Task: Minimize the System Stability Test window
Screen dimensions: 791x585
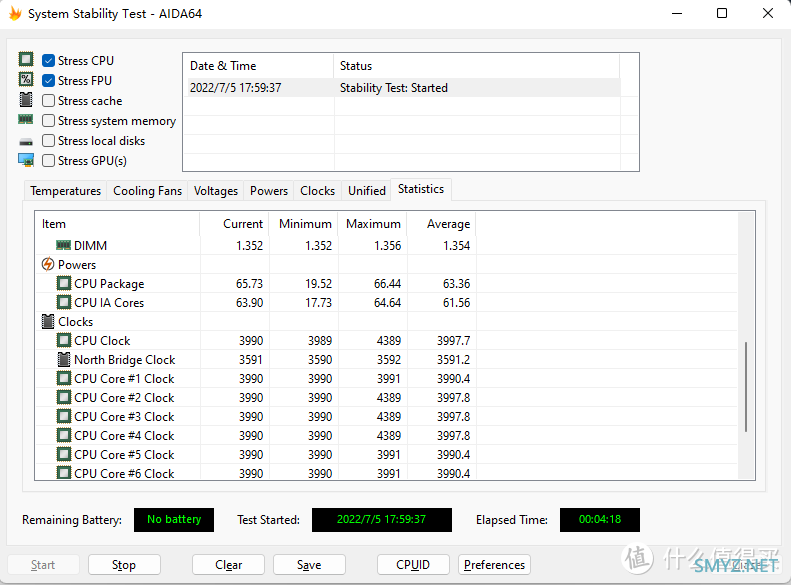Action: pyautogui.click(x=677, y=13)
